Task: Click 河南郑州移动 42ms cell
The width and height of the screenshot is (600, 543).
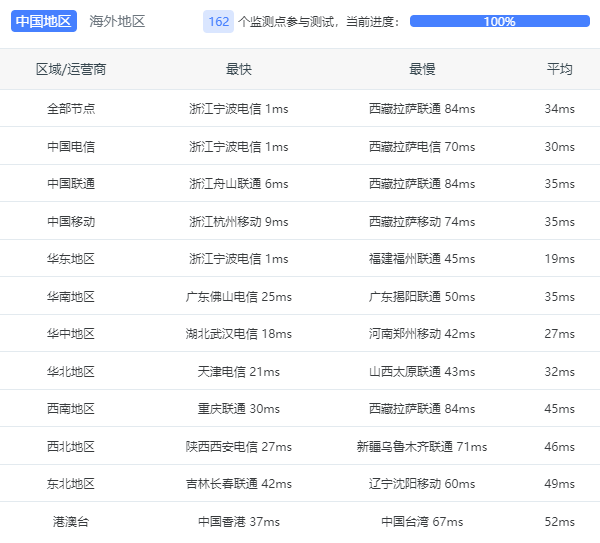Action: point(422,334)
